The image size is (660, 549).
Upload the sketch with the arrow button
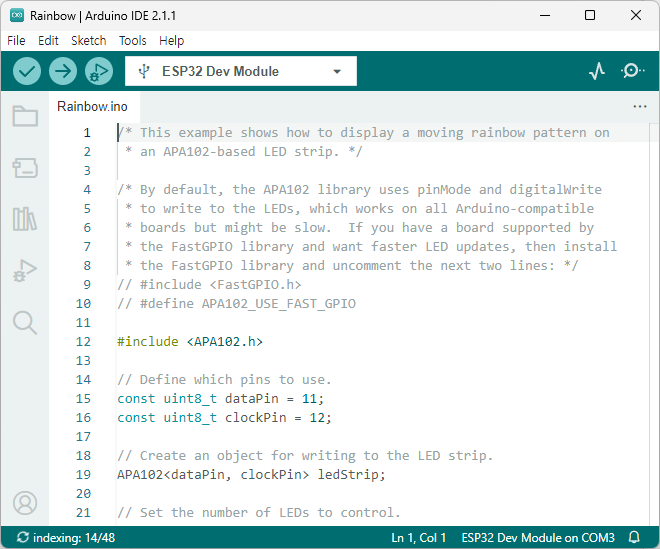pos(63,71)
